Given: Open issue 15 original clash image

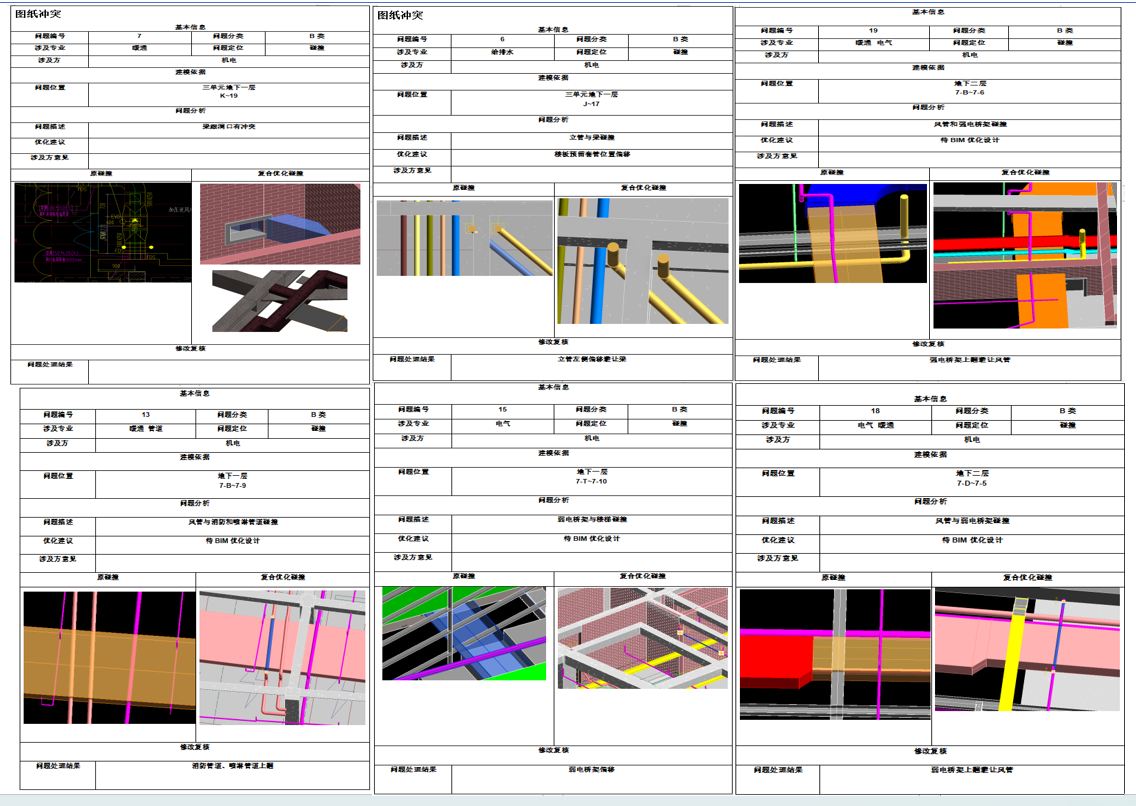Looking at the screenshot, I should click(x=464, y=633).
